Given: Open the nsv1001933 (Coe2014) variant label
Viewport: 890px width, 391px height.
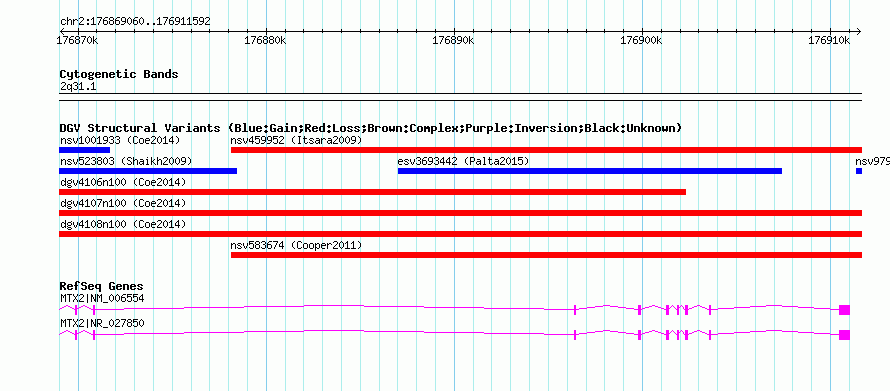Looking at the screenshot, I should click(x=120, y=140).
